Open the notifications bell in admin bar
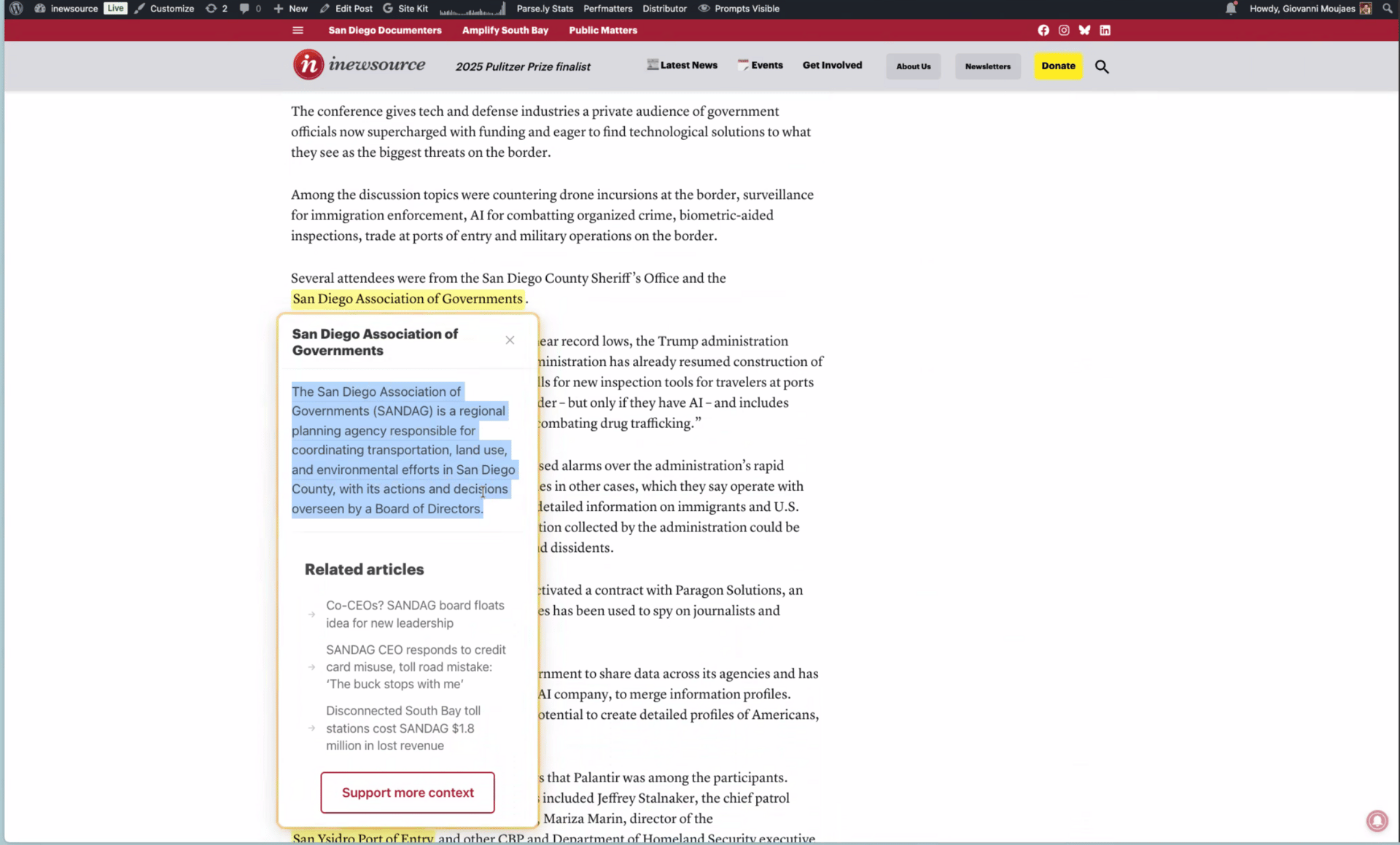The image size is (1400, 845). pos(1231,9)
